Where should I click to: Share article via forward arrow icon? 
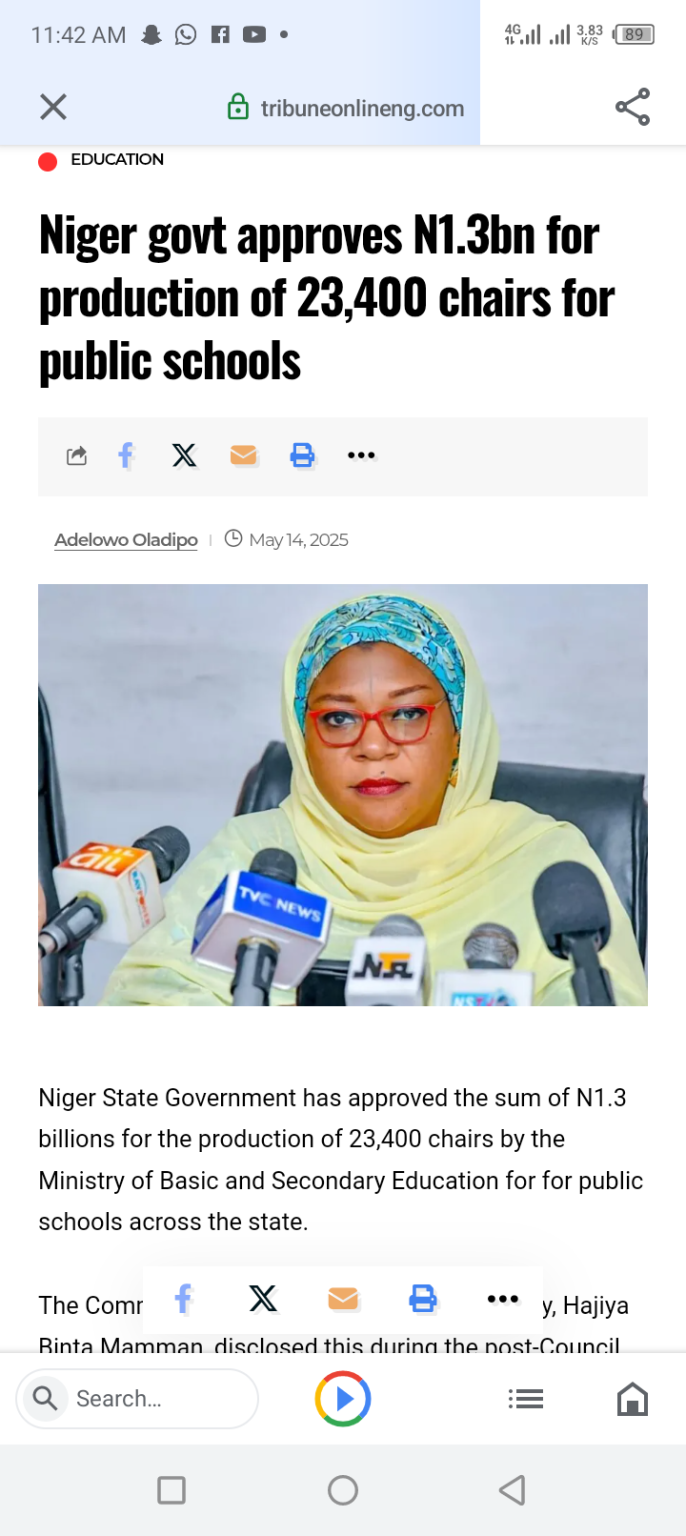pyautogui.click(x=77, y=456)
